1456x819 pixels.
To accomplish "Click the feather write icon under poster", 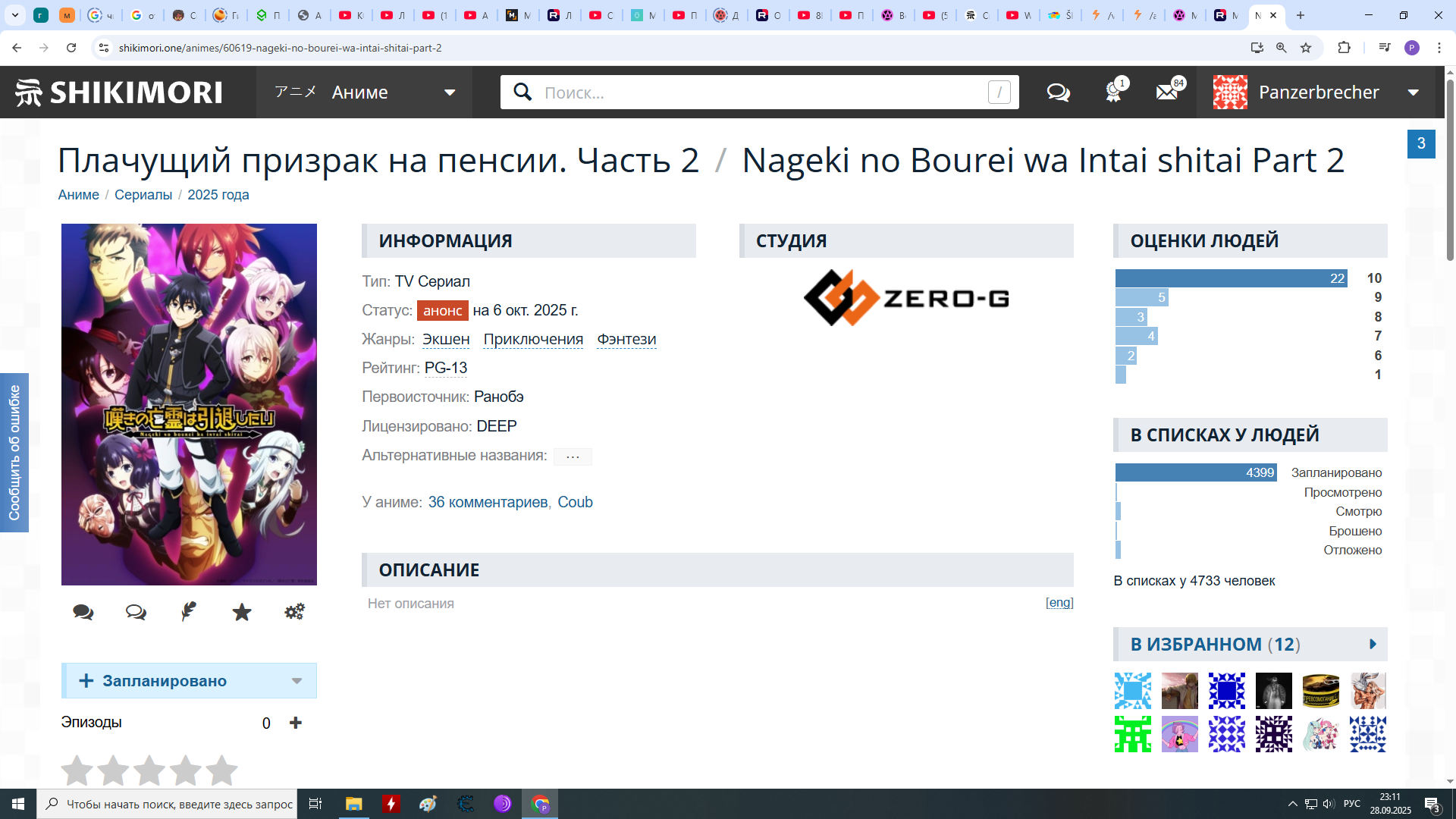I will pyautogui.click(x=189, y=612).
